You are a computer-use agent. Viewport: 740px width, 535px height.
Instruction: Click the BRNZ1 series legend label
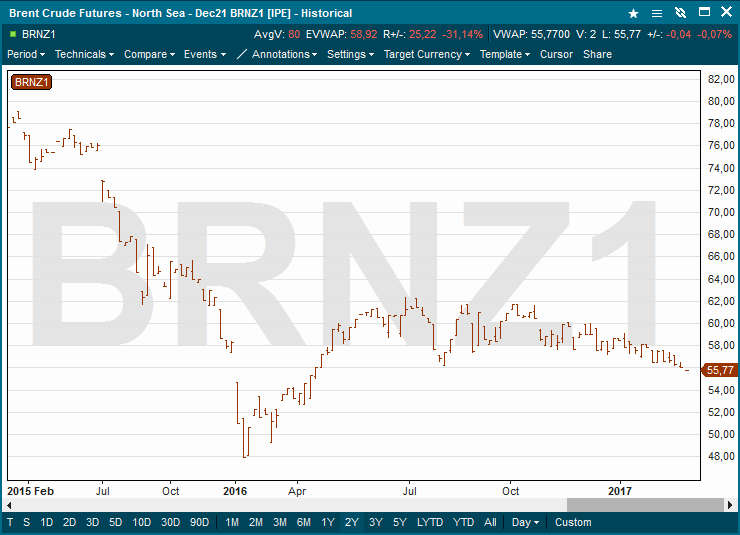31,82
